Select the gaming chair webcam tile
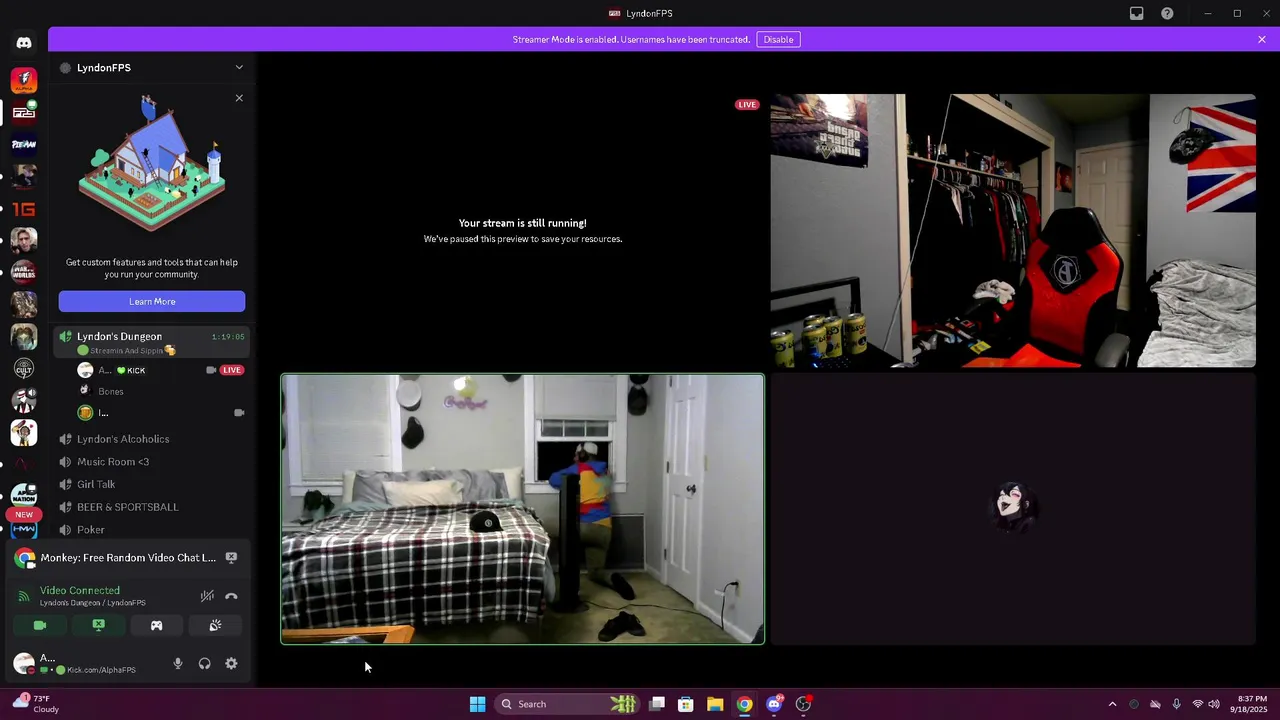Image resolution: width=1280 pixels, height=720 pixels. click(x=1012, y=231)
